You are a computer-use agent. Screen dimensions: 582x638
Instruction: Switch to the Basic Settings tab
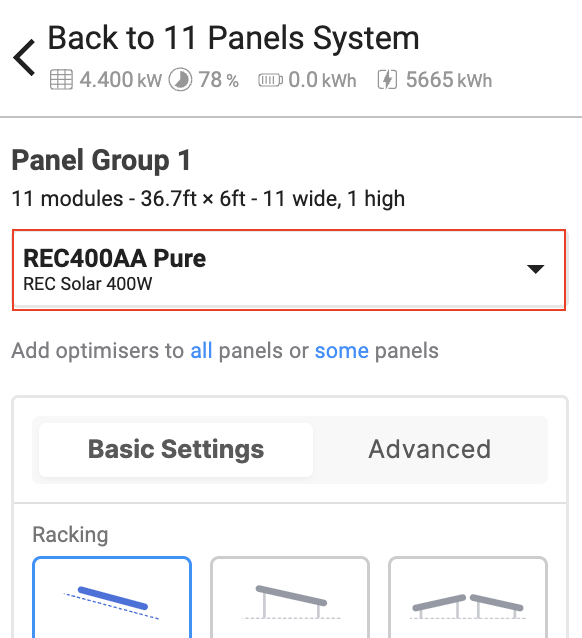point(176,450)
